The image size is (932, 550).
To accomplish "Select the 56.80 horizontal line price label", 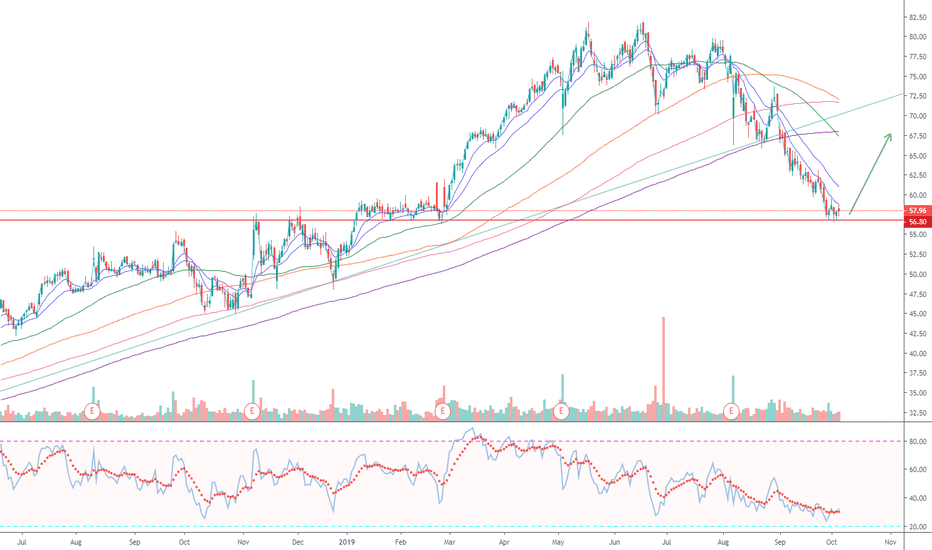I will click(917, 222).
